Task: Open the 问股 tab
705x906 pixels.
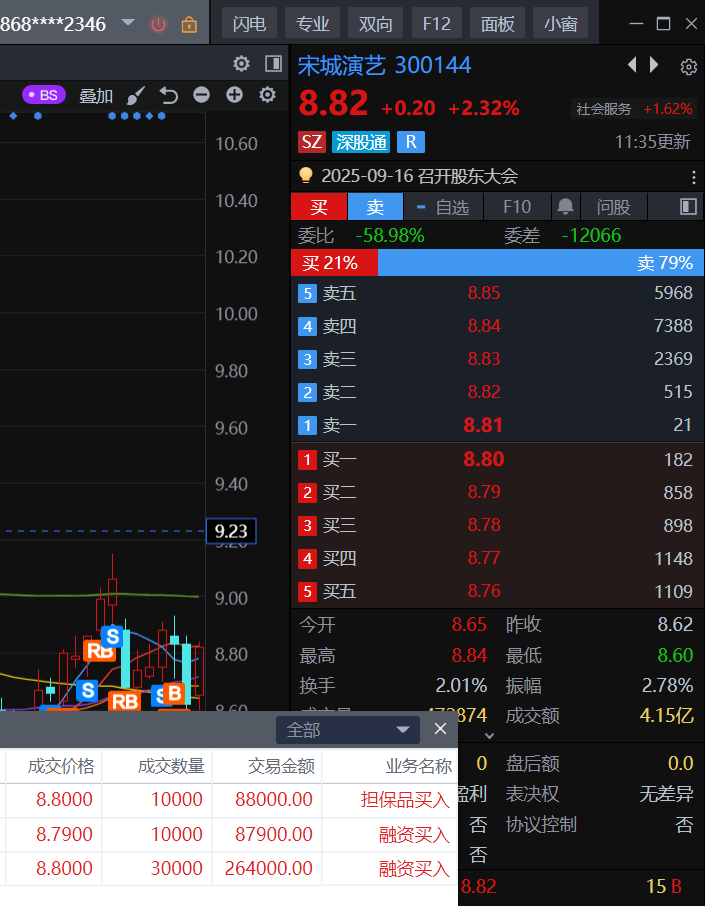Action: [x=613, y=206]
